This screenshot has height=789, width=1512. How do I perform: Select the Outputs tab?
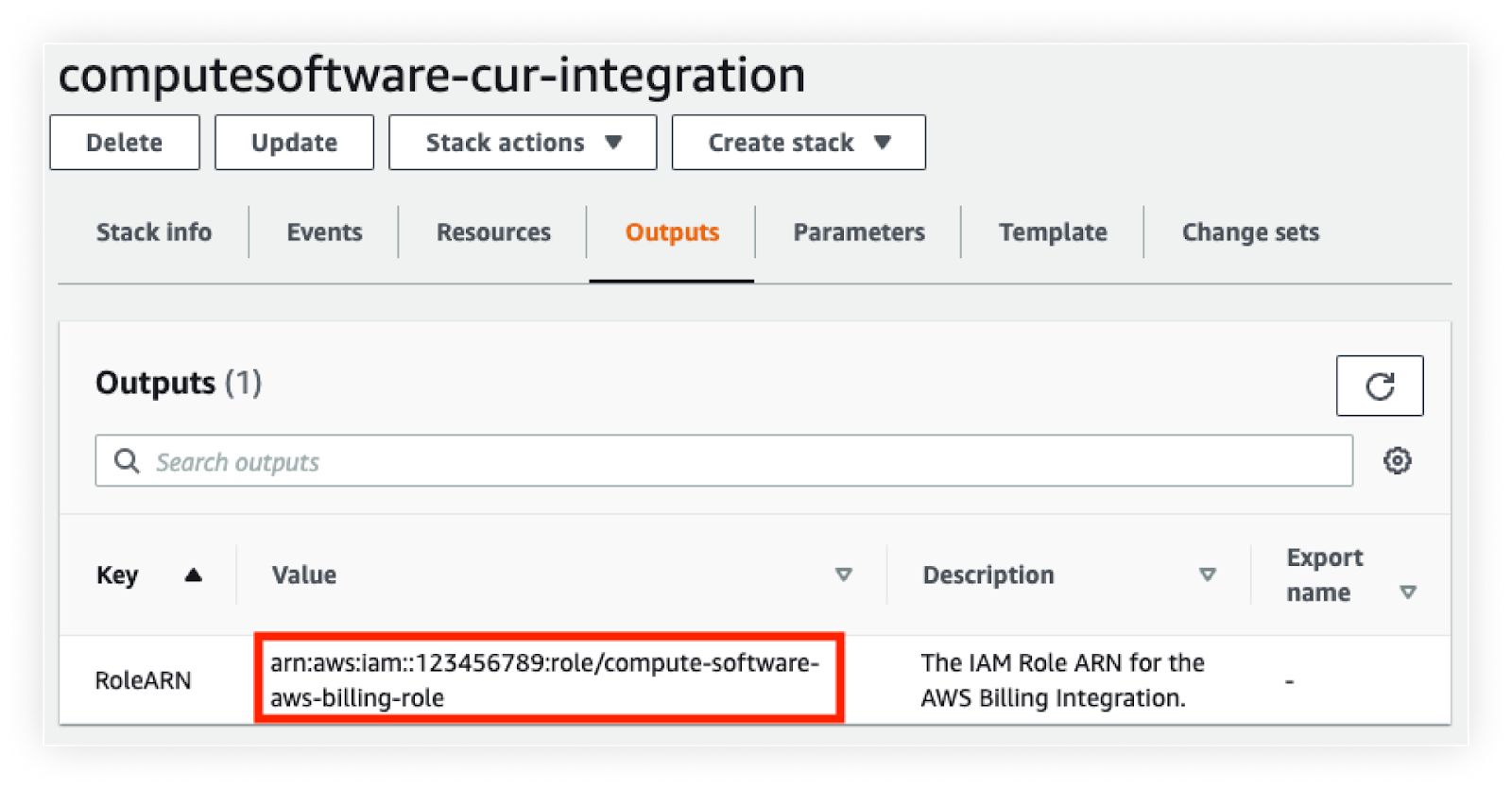(x=672, y=232)
